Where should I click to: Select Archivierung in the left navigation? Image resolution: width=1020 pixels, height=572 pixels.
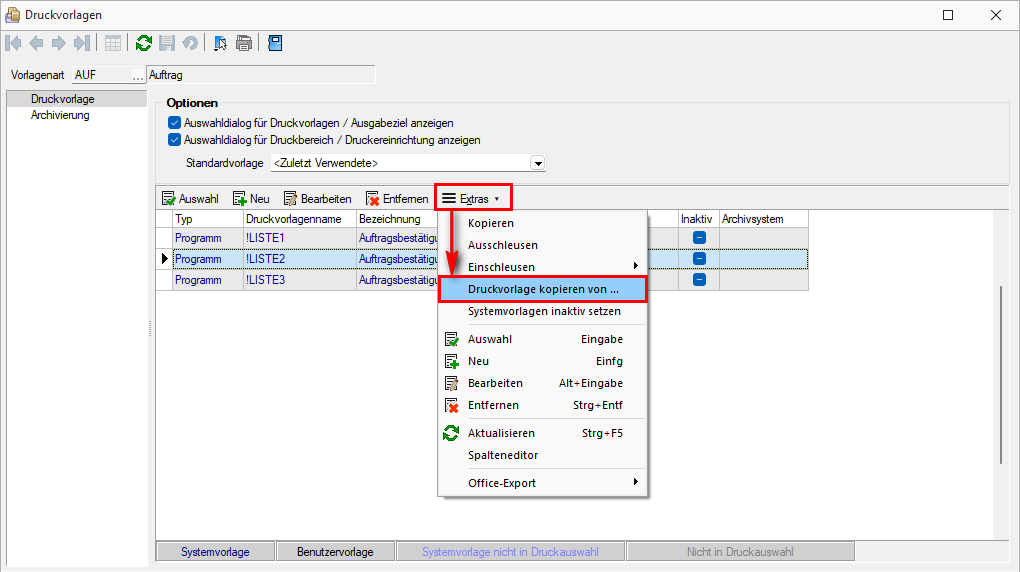(x=77, y=115)
